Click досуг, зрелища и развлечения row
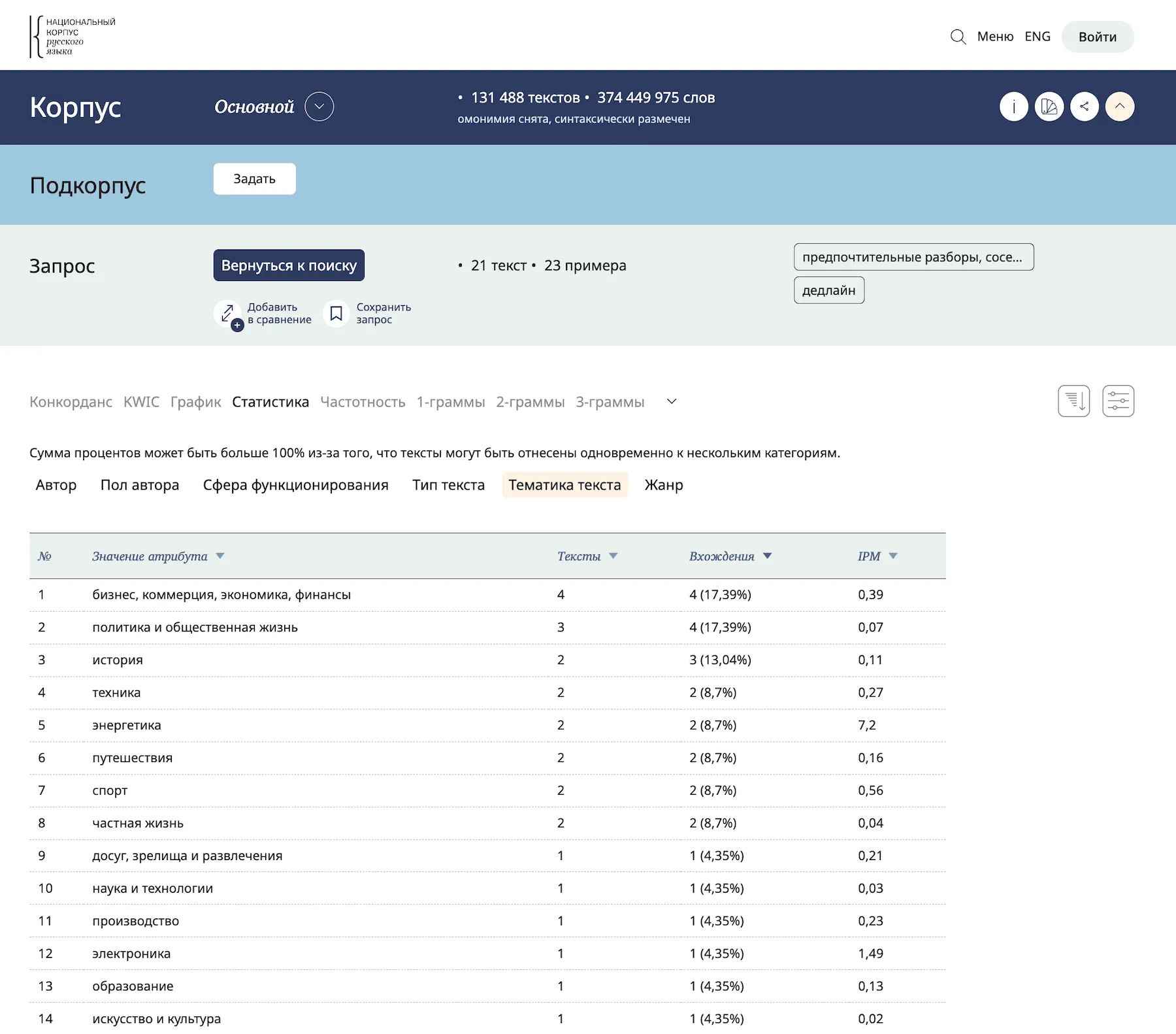The image size is (1176, 1034). [487, 856]
